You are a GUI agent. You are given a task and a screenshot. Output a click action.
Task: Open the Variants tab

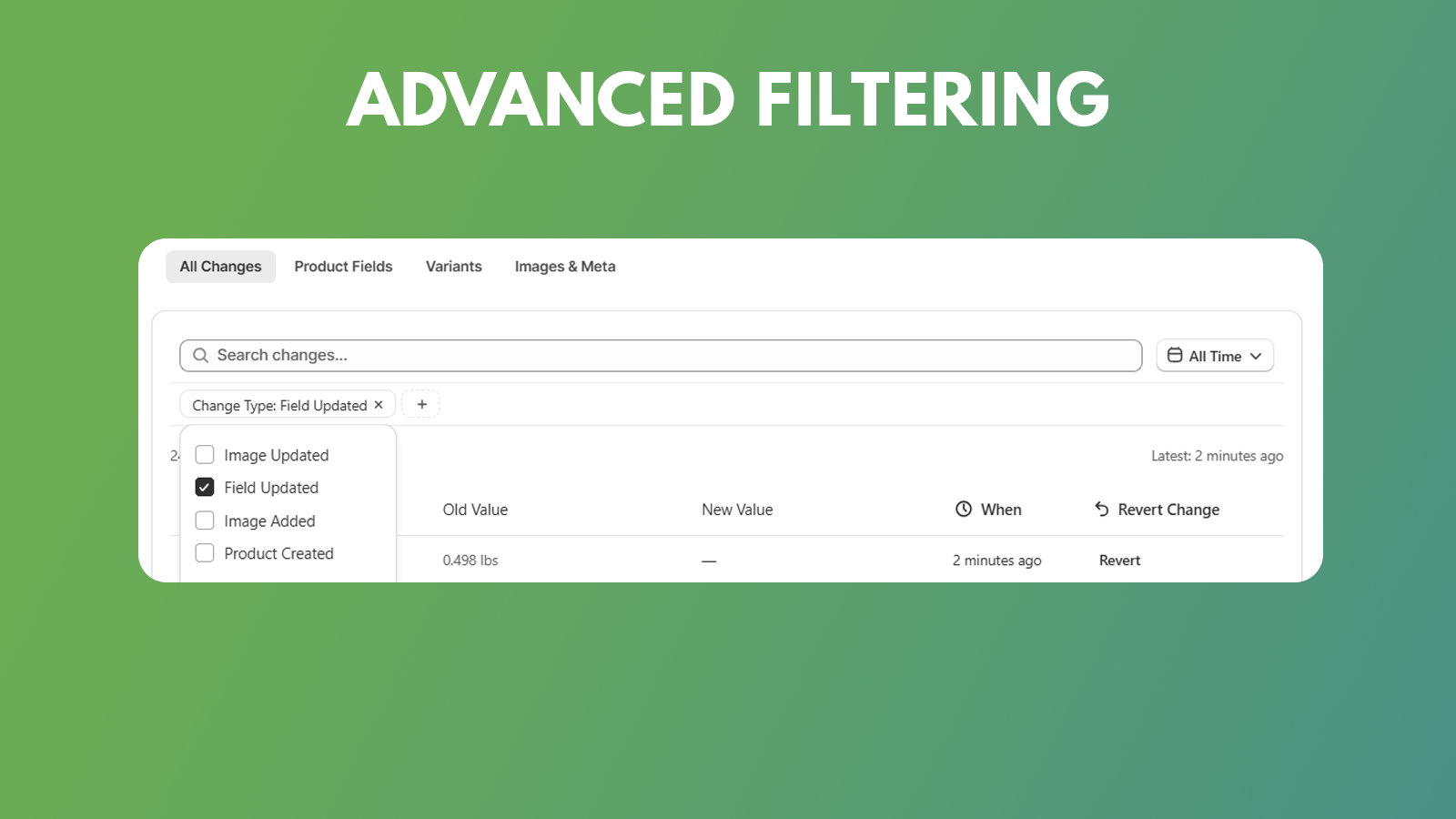[x=453, y=266]
